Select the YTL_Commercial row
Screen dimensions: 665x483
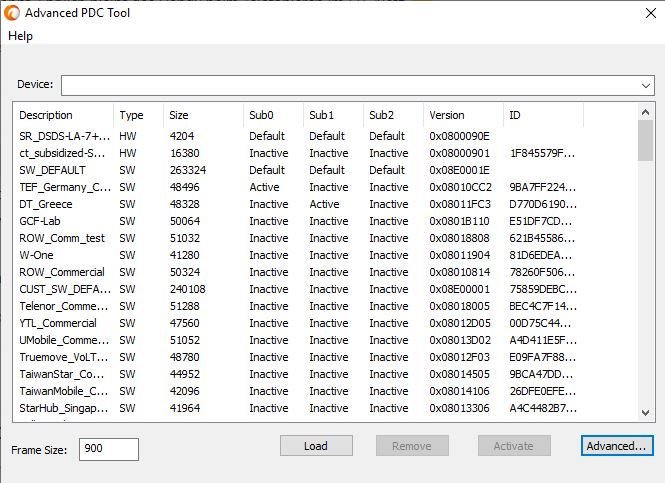297,323
